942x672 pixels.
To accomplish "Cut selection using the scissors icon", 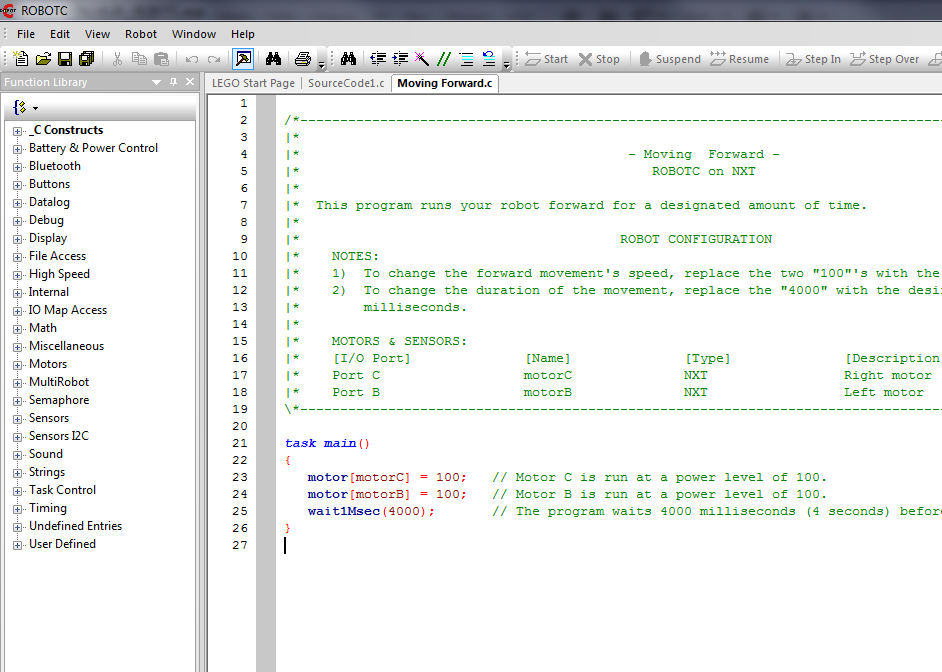I will (x=118, y=59).
